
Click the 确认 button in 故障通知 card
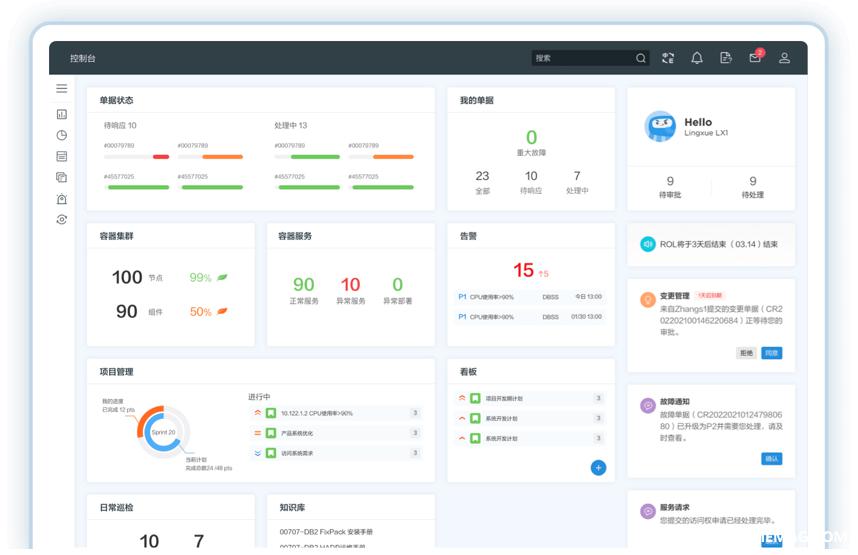coord(771,459)
